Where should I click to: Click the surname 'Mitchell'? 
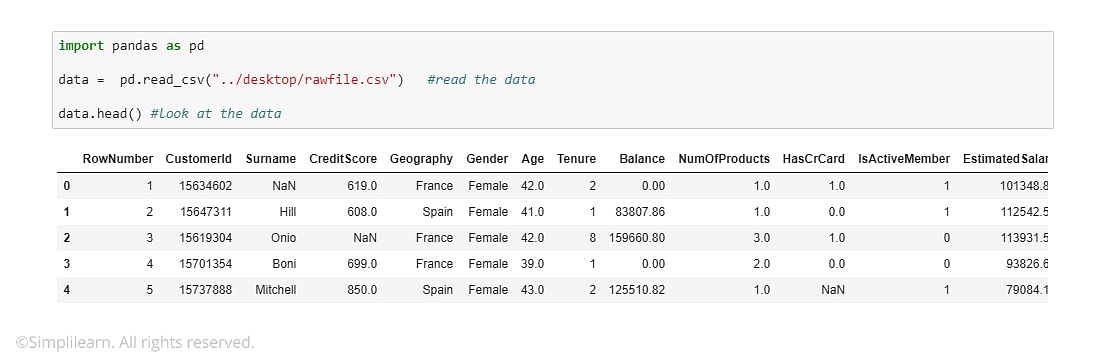[x=276, y=290]
